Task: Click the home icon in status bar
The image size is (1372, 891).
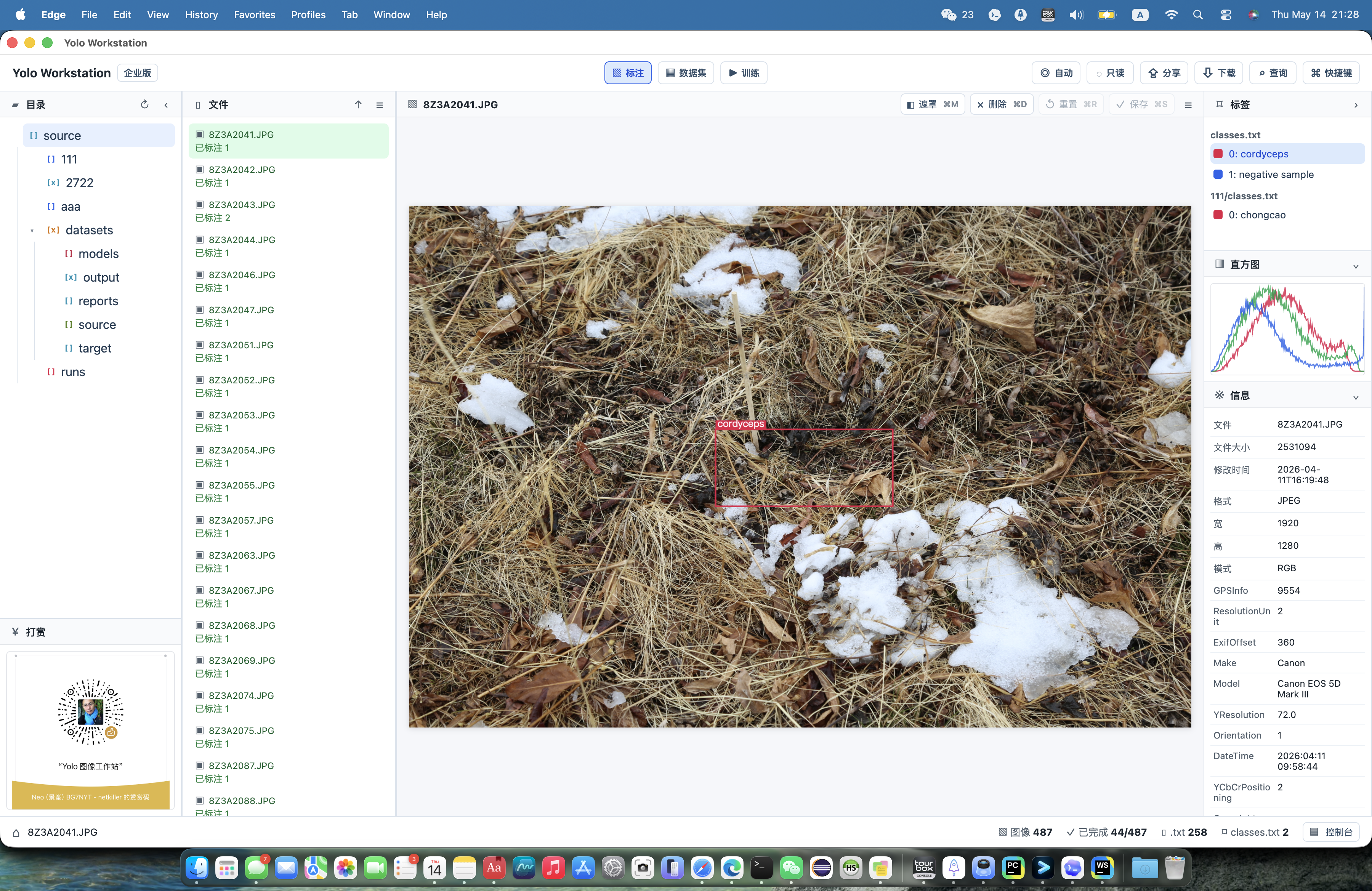Action: point(16,832)
